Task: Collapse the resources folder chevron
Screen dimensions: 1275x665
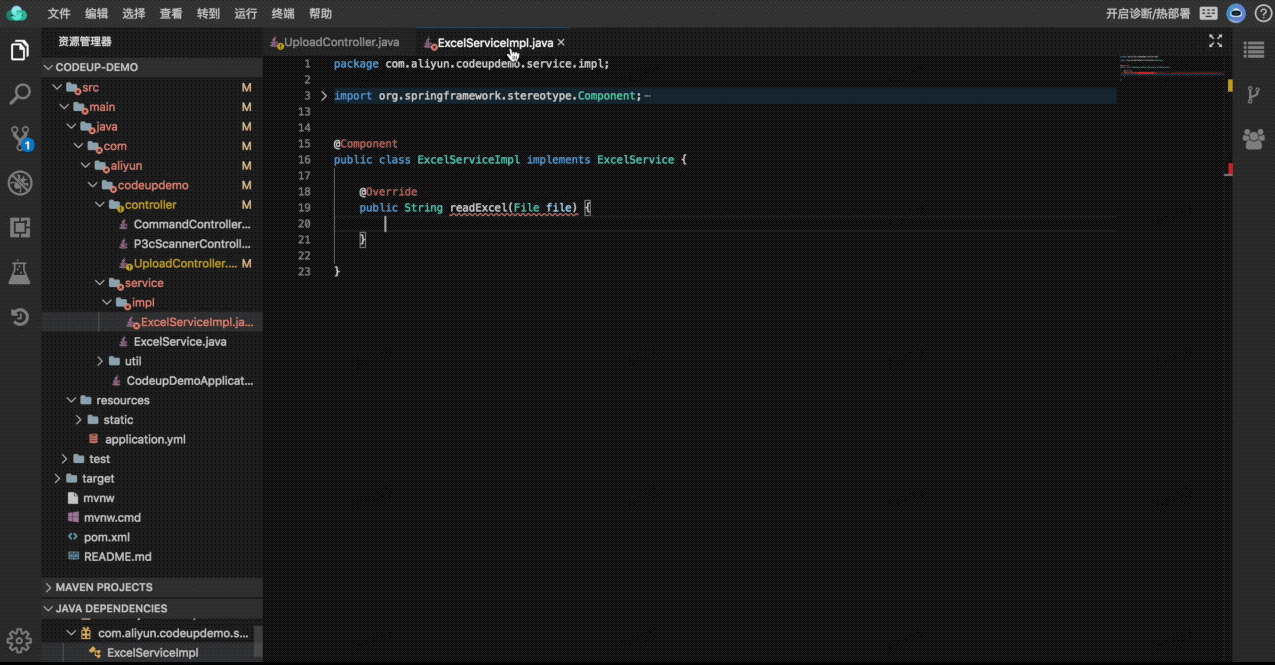Action: pyautogui.click(x=72, y=400)
